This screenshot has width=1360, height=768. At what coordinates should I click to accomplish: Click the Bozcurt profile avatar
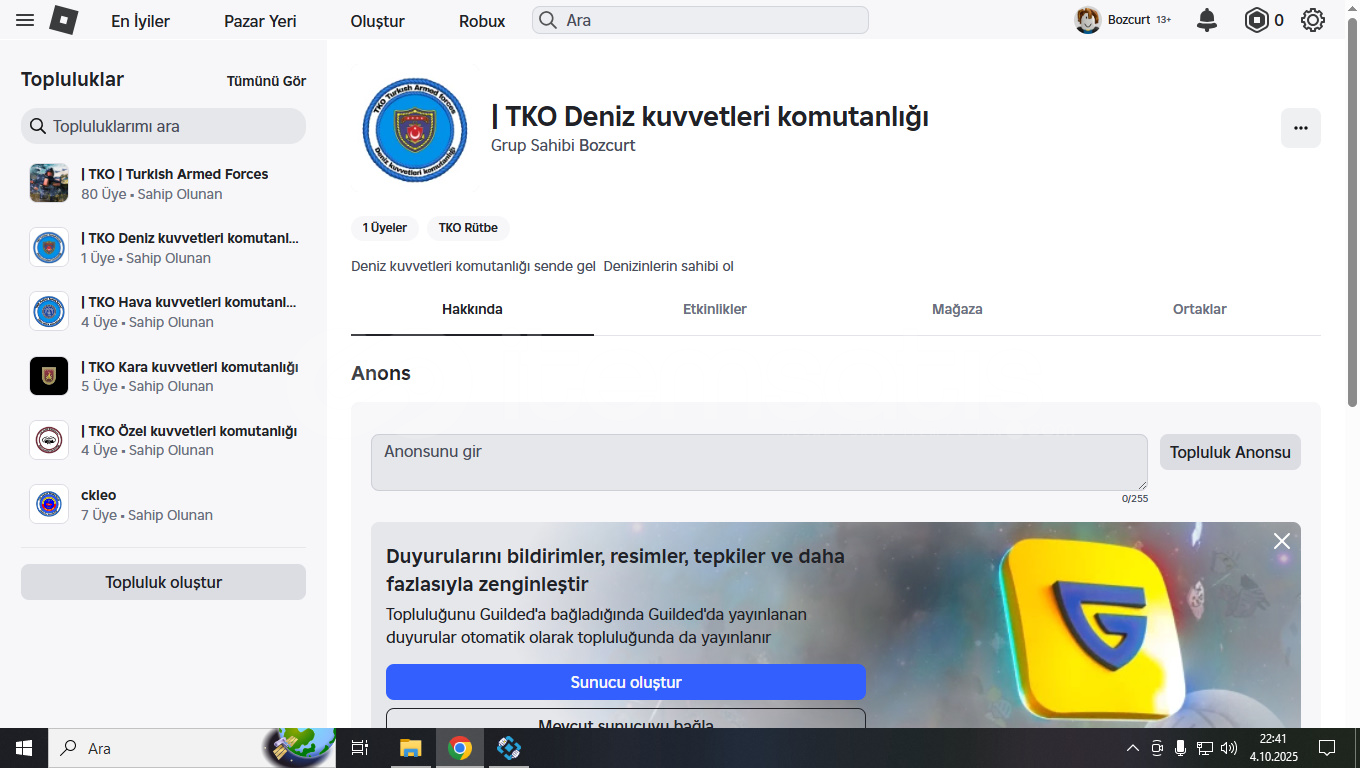(1087, 20)
